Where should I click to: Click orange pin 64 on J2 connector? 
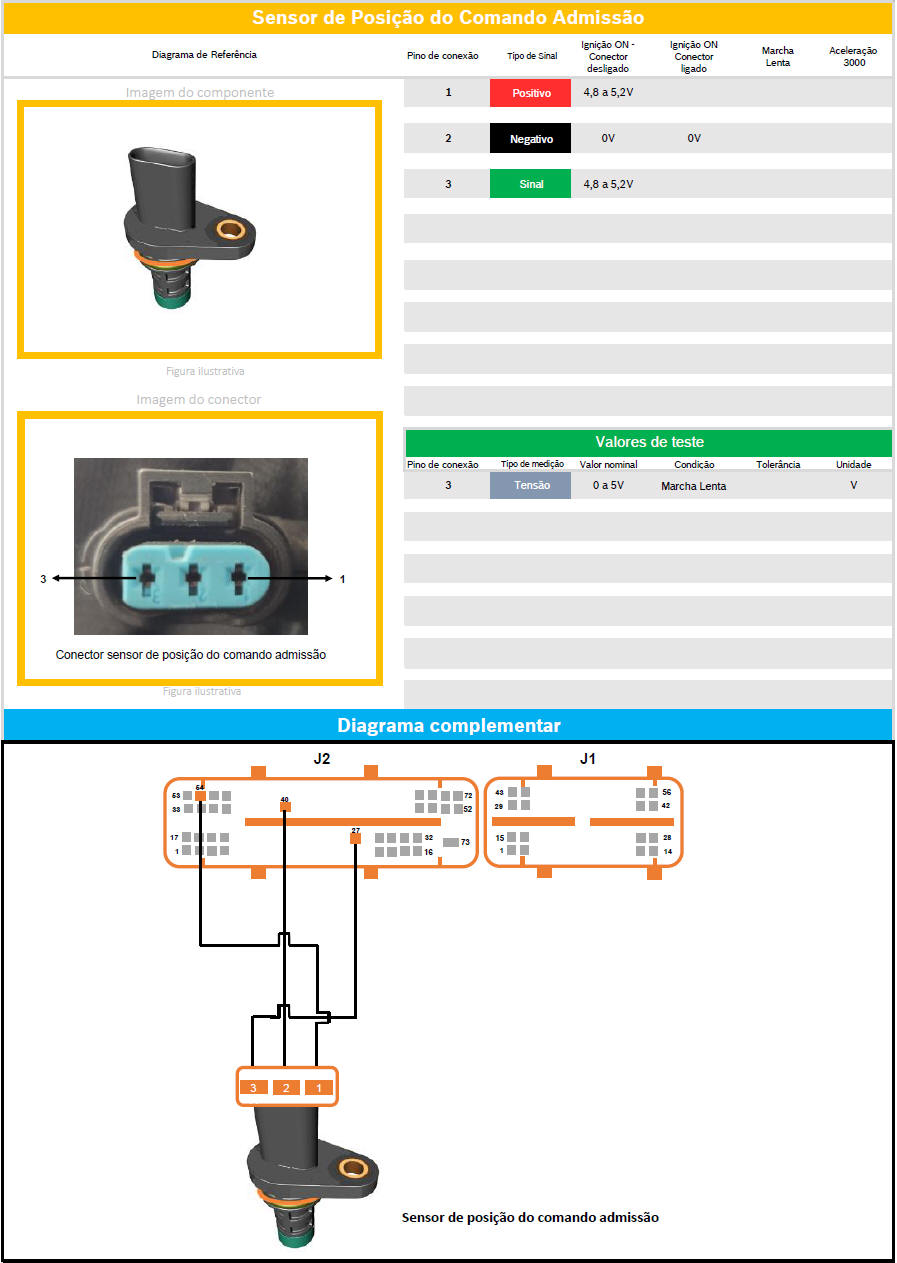point(201,796)
